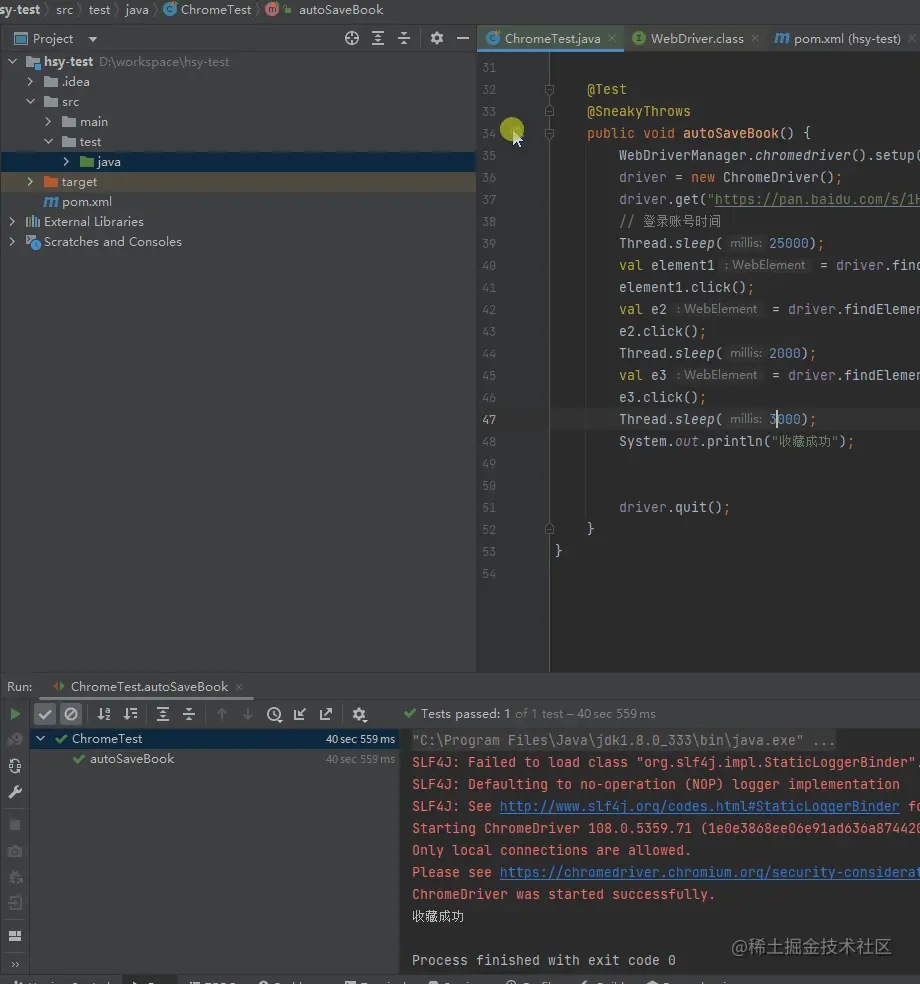Image resolution: width=920 pixels, height=984 pixels.
Task: Select pom.xml in the project tree
Action: (86, 202)
